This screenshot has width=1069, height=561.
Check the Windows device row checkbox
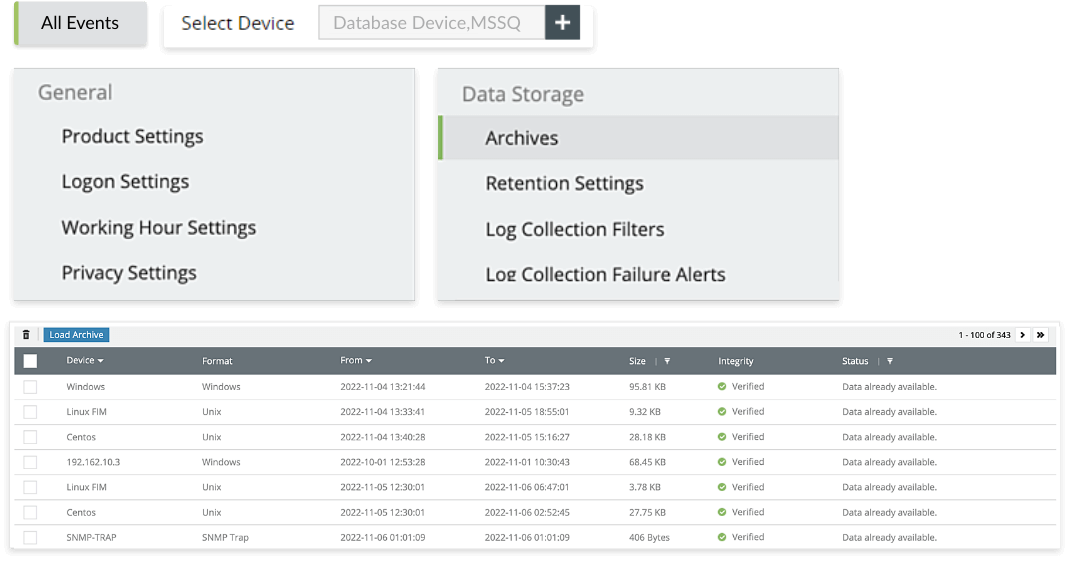(30, 386)
